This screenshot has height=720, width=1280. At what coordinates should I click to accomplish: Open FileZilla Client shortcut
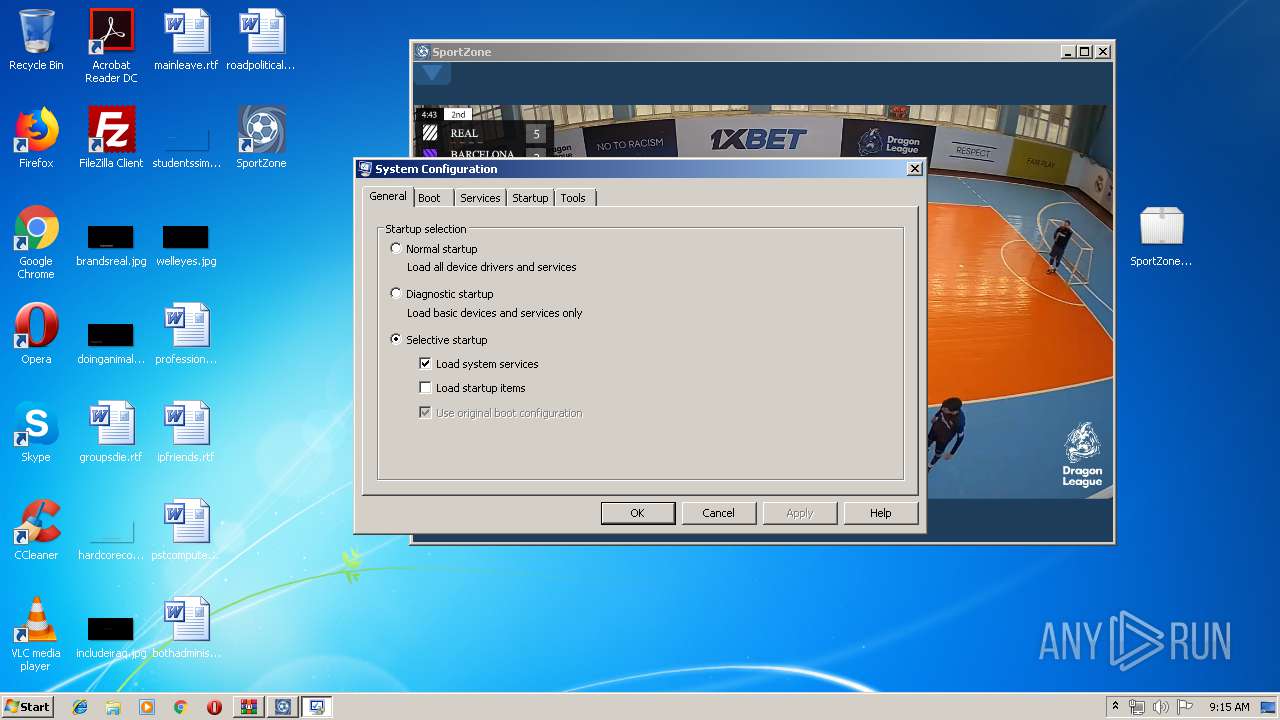111,138
